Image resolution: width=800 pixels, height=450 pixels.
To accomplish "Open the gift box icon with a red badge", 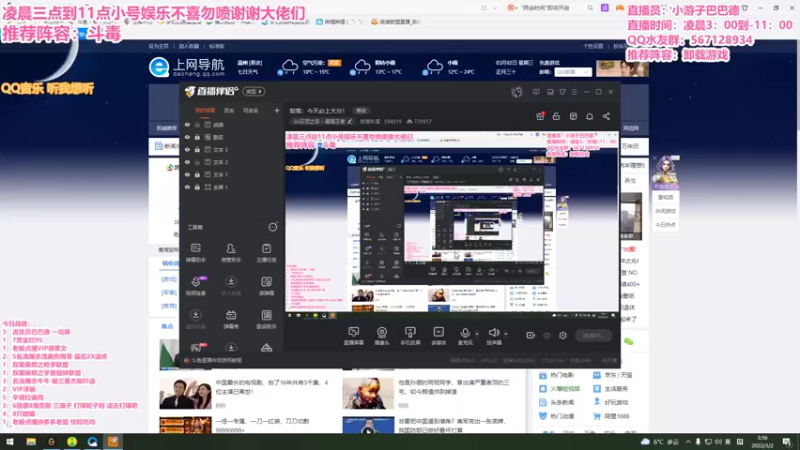I will coord(540,116).
